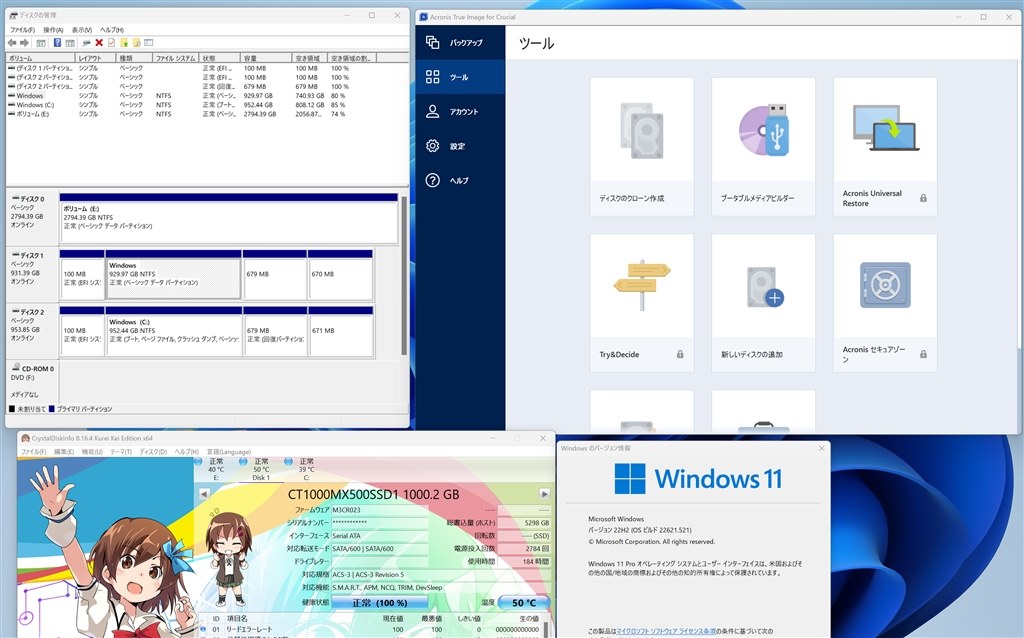Image resolution: width=1024 pixels, height=638 pixels.
Task: Open 編集(E) menu in CrystalDiskInfo
Action: click(64, 452)
